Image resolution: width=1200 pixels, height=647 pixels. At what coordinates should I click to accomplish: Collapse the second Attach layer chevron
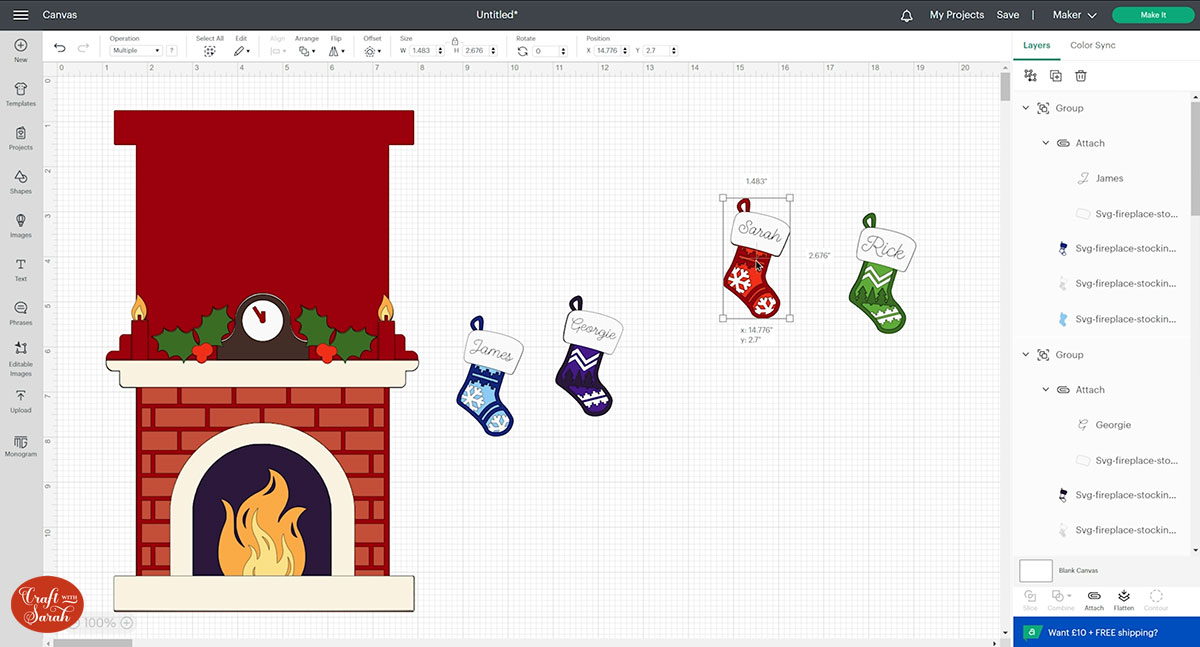[1046, 390]
